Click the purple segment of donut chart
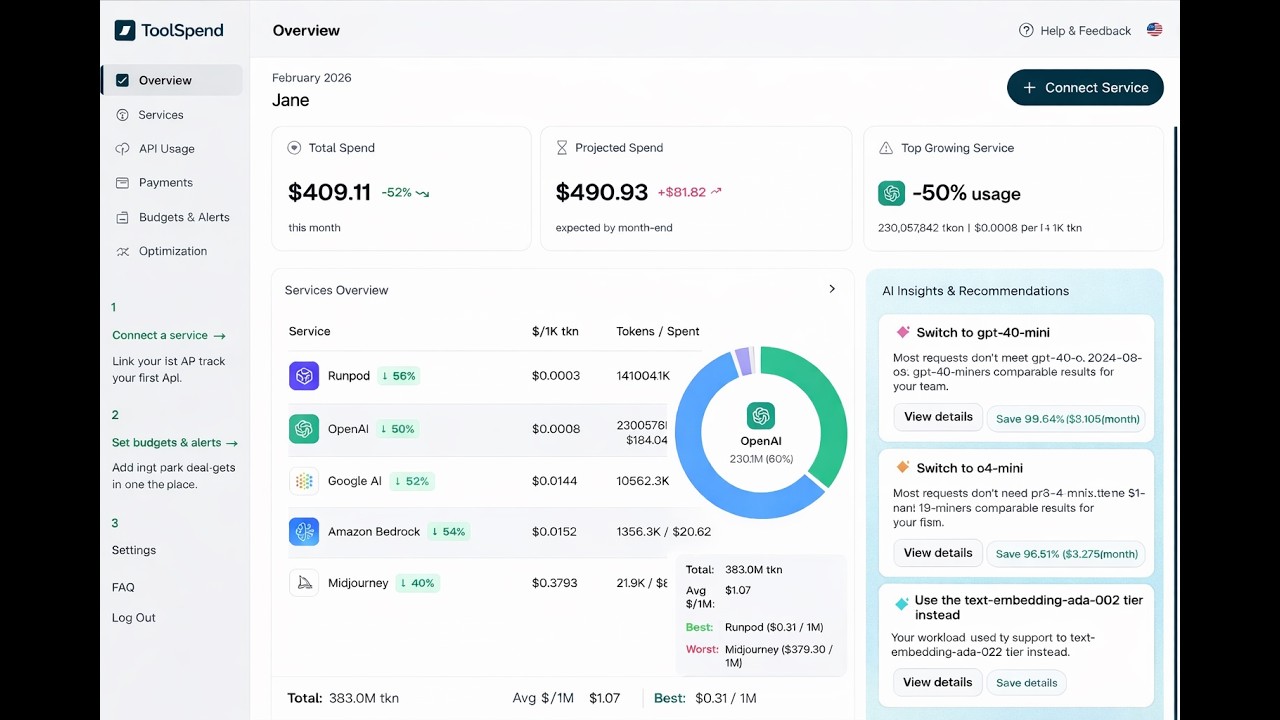The height and width of the screenshot is (720, 1280). 743,361
